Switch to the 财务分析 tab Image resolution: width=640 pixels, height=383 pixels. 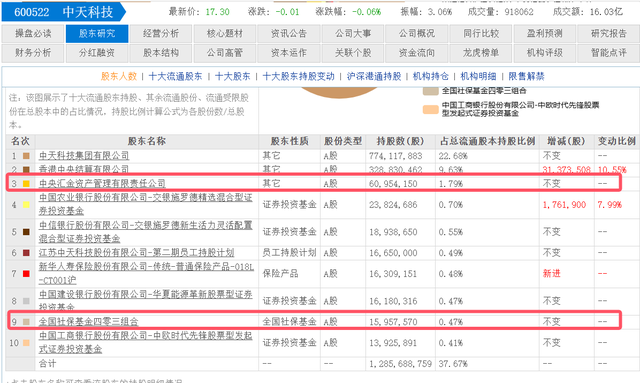click(x=33, y=53)
